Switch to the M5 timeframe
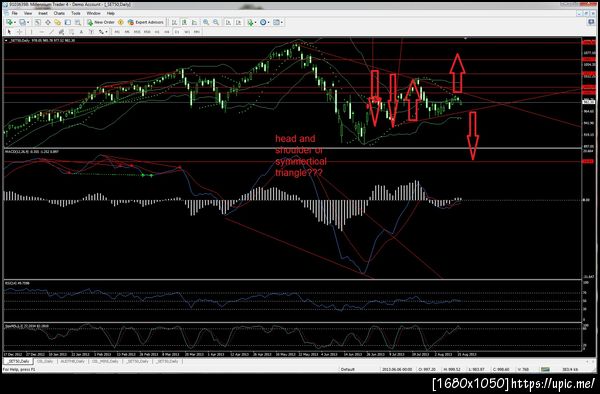Viewport: 600px width, 394px height. pos(127,32)
